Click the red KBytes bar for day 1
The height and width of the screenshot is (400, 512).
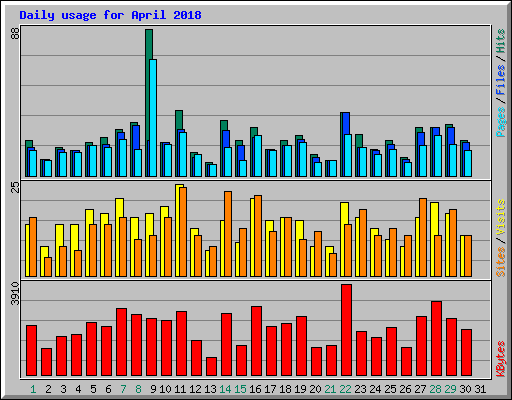coord(31,351)
